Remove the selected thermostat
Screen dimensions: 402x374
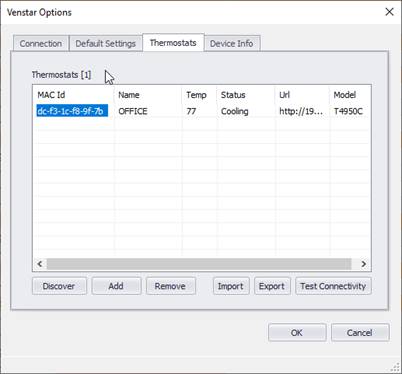coord(170,286)
